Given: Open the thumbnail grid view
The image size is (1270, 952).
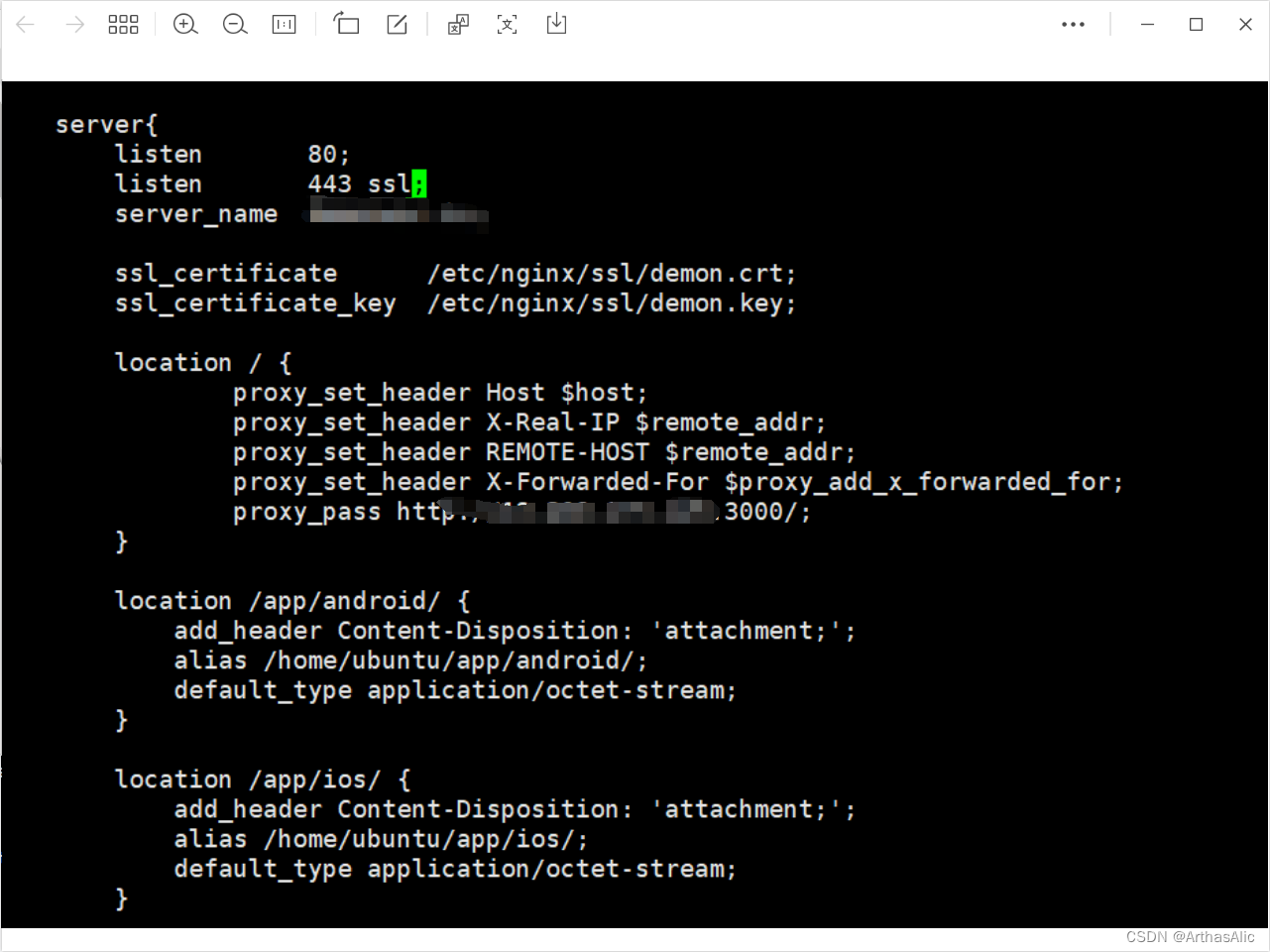Looking at the screenshot, I should pyautogui.click(x=123, y=25).
